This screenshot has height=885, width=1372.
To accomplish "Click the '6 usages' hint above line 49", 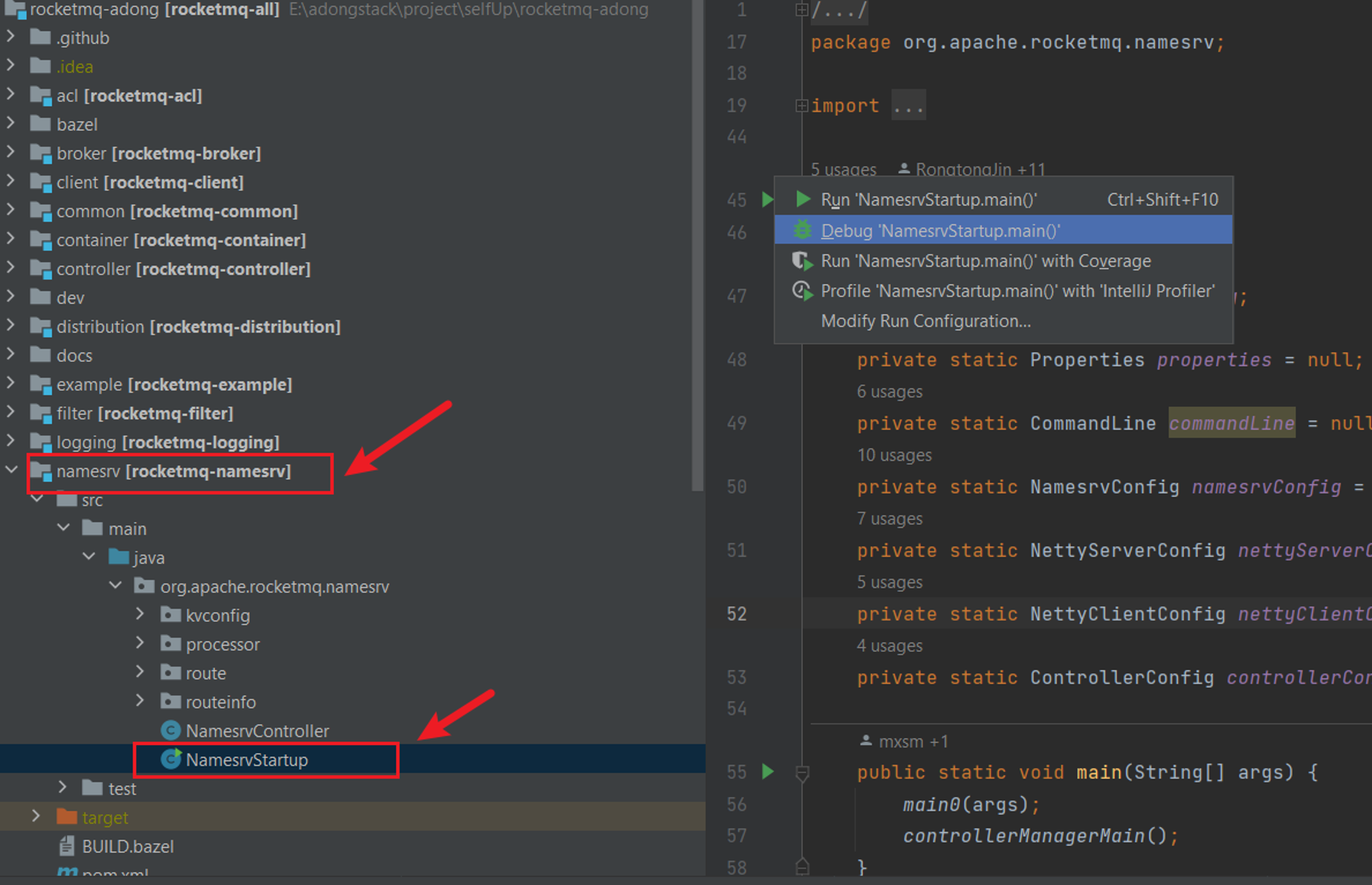I will [889, 391].
